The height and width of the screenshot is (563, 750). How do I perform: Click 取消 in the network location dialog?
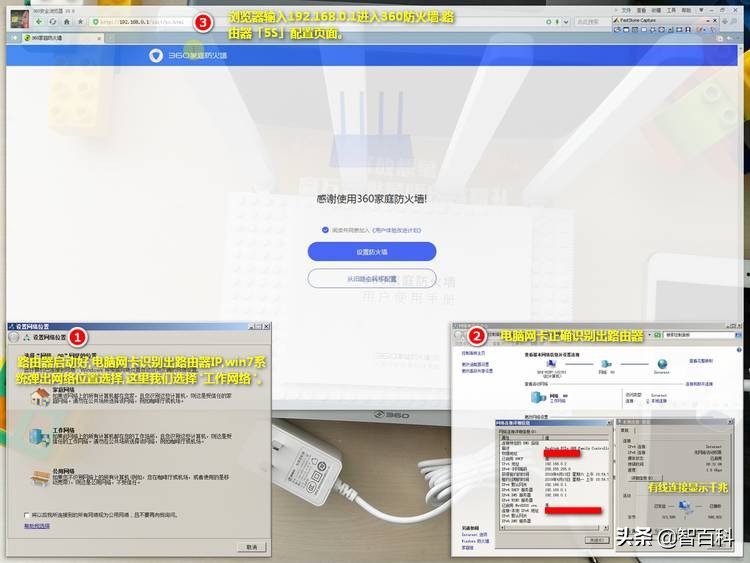coord(252,547)
